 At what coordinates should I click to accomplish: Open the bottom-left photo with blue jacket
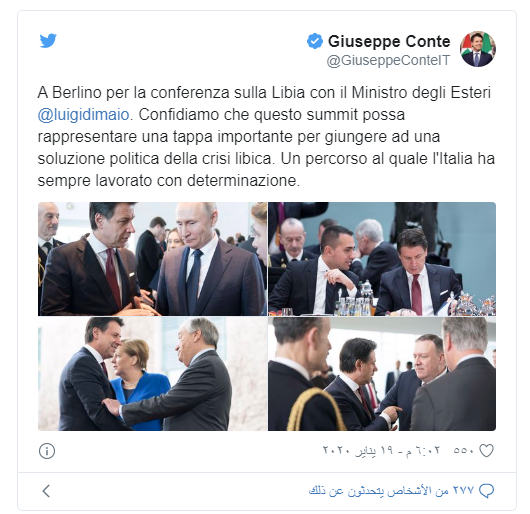click(152, 374)
